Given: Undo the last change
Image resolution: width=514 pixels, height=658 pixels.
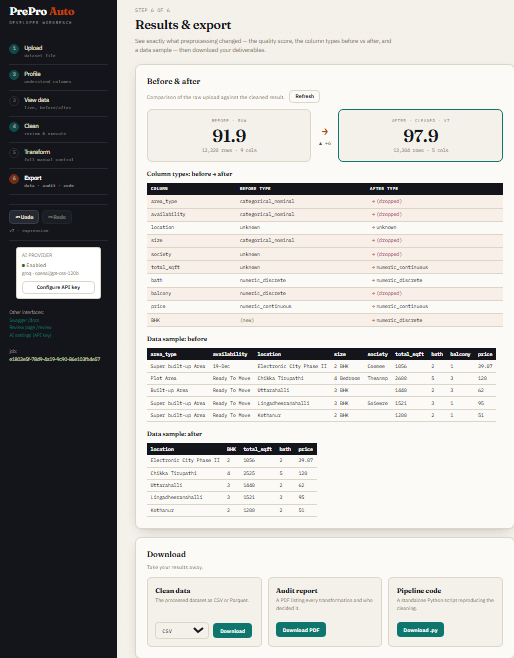Looking at the screenshot, I should [24, 217].
